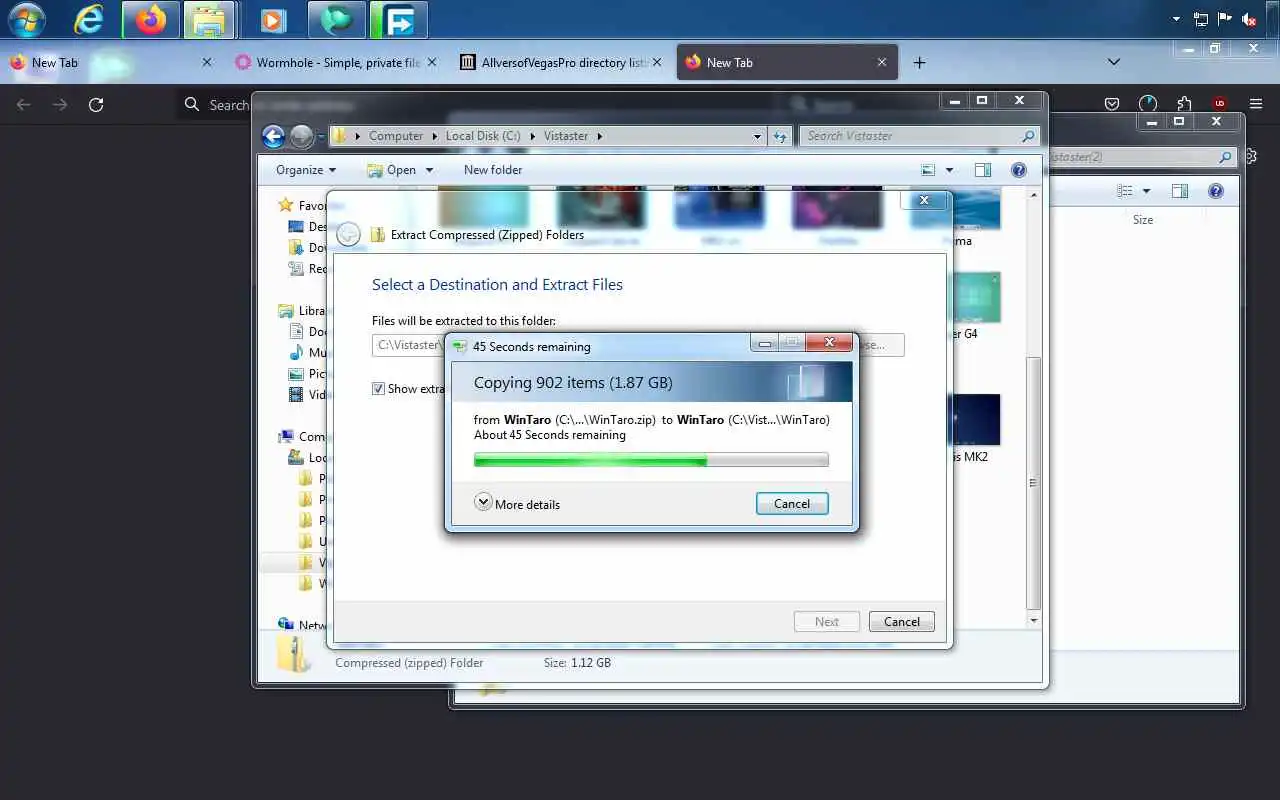Expand the Open button dropdown arrow
The width and height of the screenshot is (1280, 800).
429,170
